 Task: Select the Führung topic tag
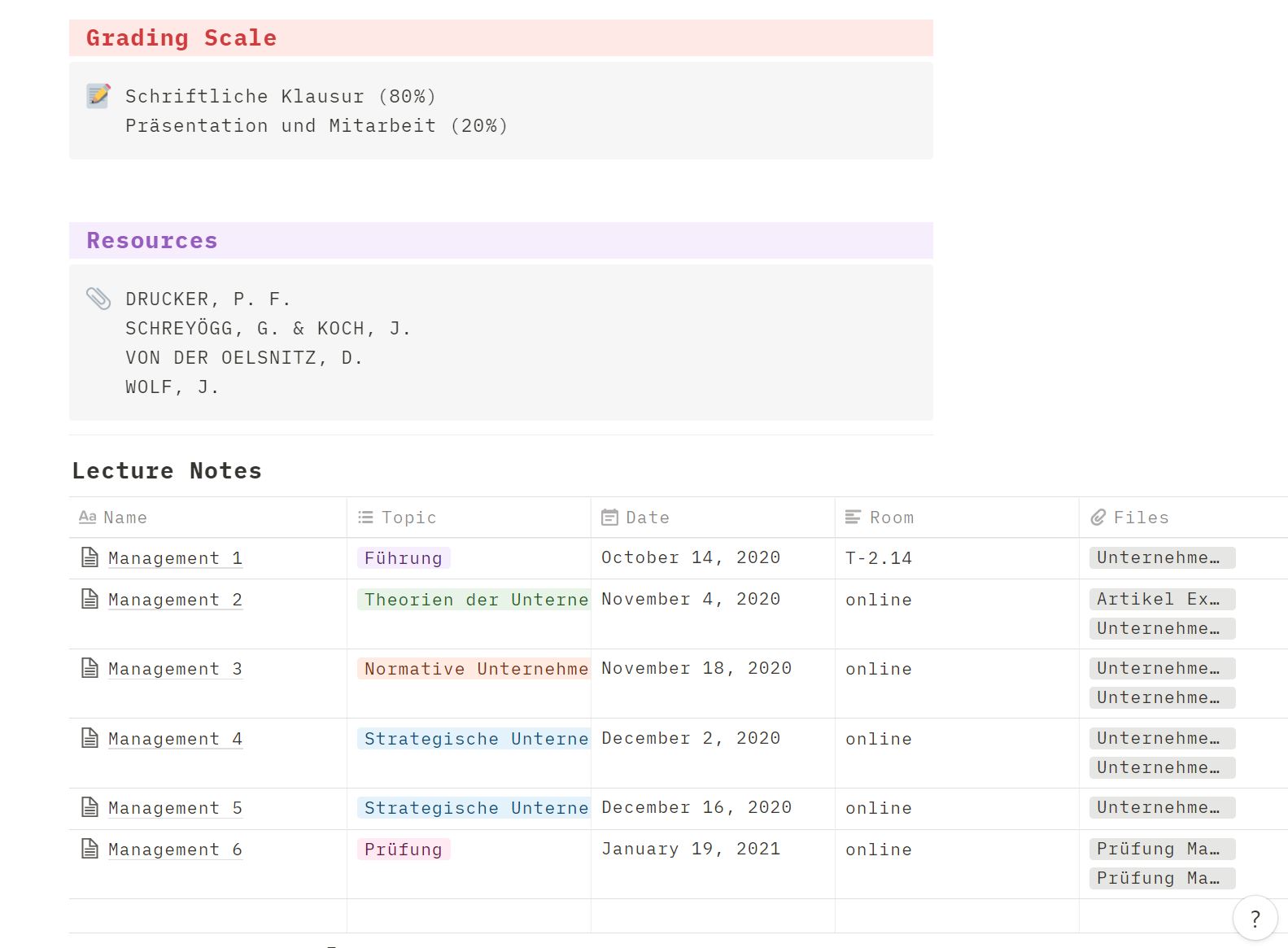(403, 558)
